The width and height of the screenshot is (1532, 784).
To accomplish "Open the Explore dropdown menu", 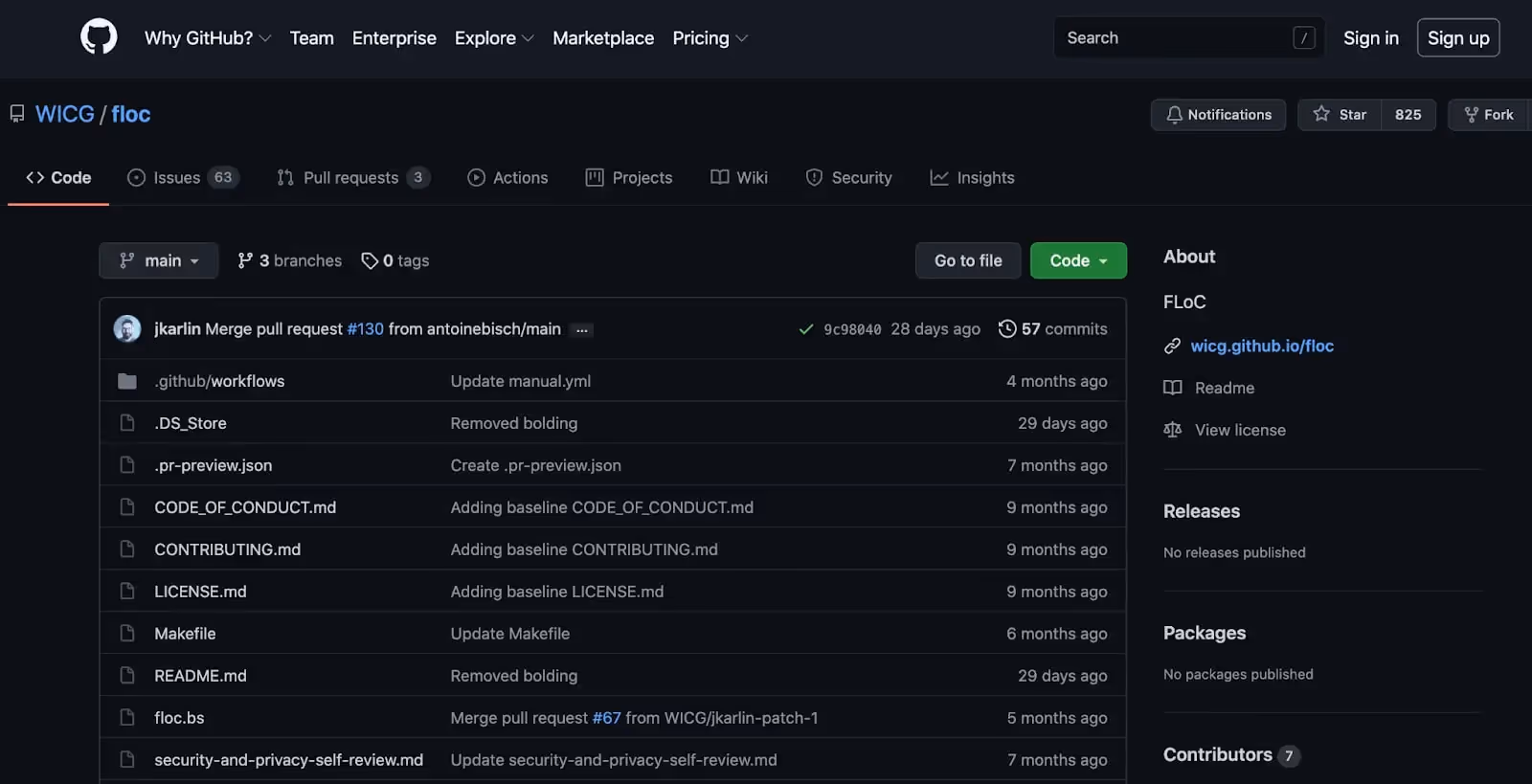I will coord(494,37).
